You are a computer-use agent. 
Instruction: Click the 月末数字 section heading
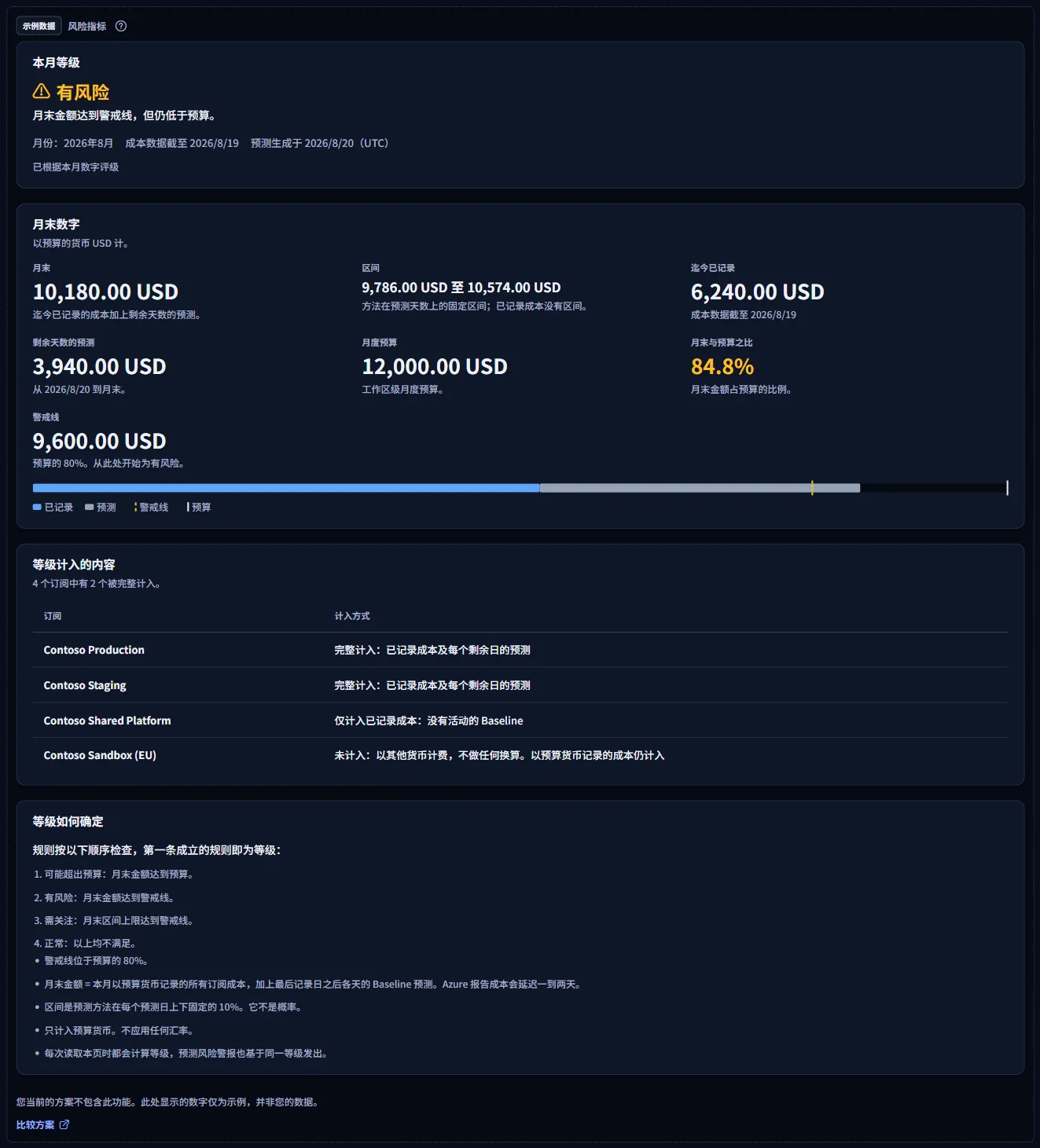tap(57, 225)
